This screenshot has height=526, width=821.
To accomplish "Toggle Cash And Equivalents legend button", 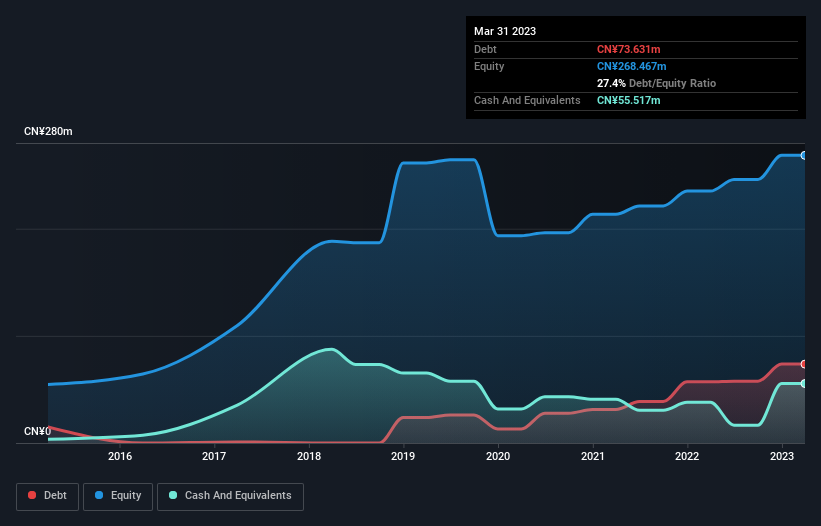I will pos(230,496).
